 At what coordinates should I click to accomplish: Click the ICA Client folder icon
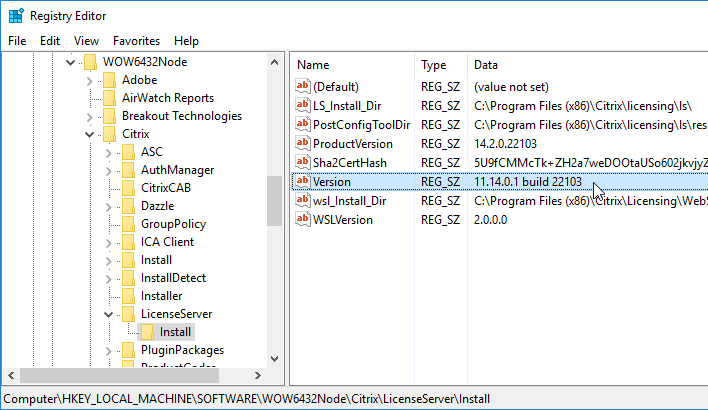coord(128,242)
